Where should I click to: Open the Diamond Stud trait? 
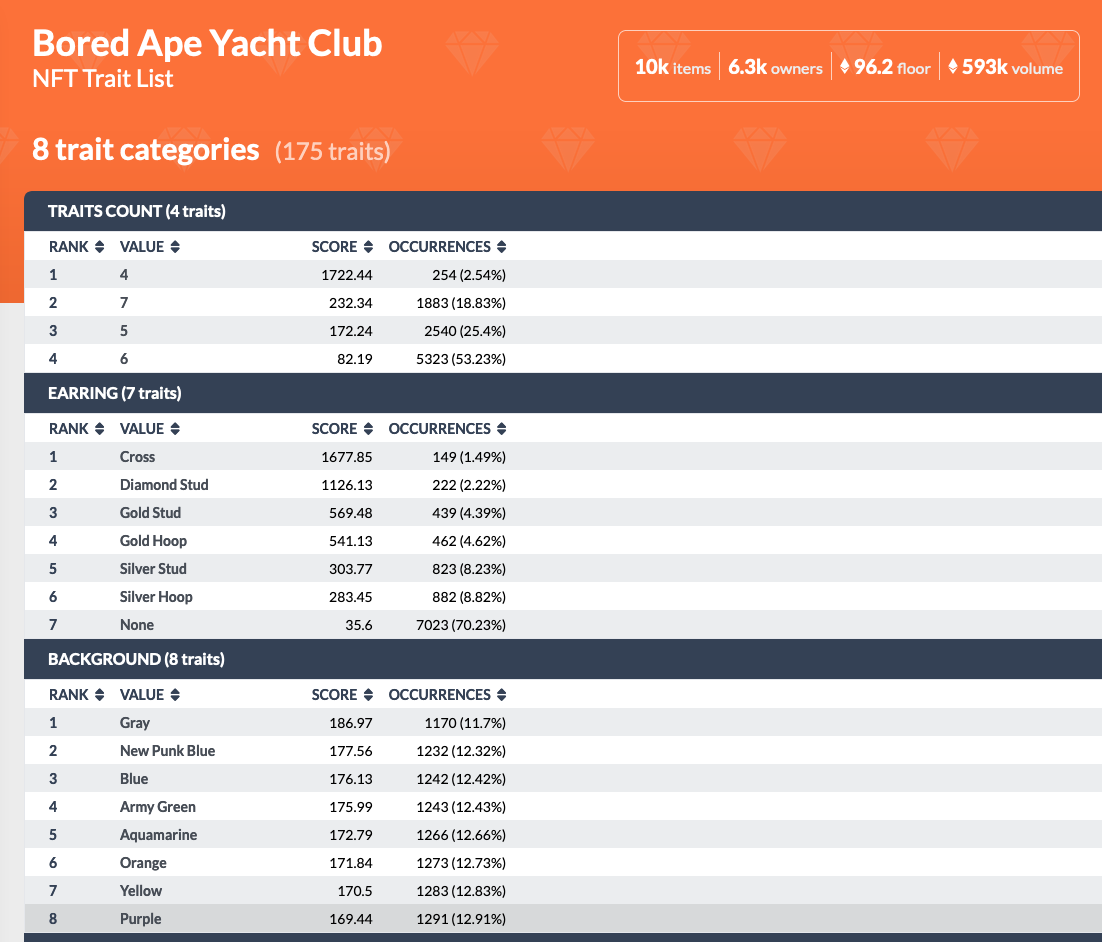coord(163,485)
